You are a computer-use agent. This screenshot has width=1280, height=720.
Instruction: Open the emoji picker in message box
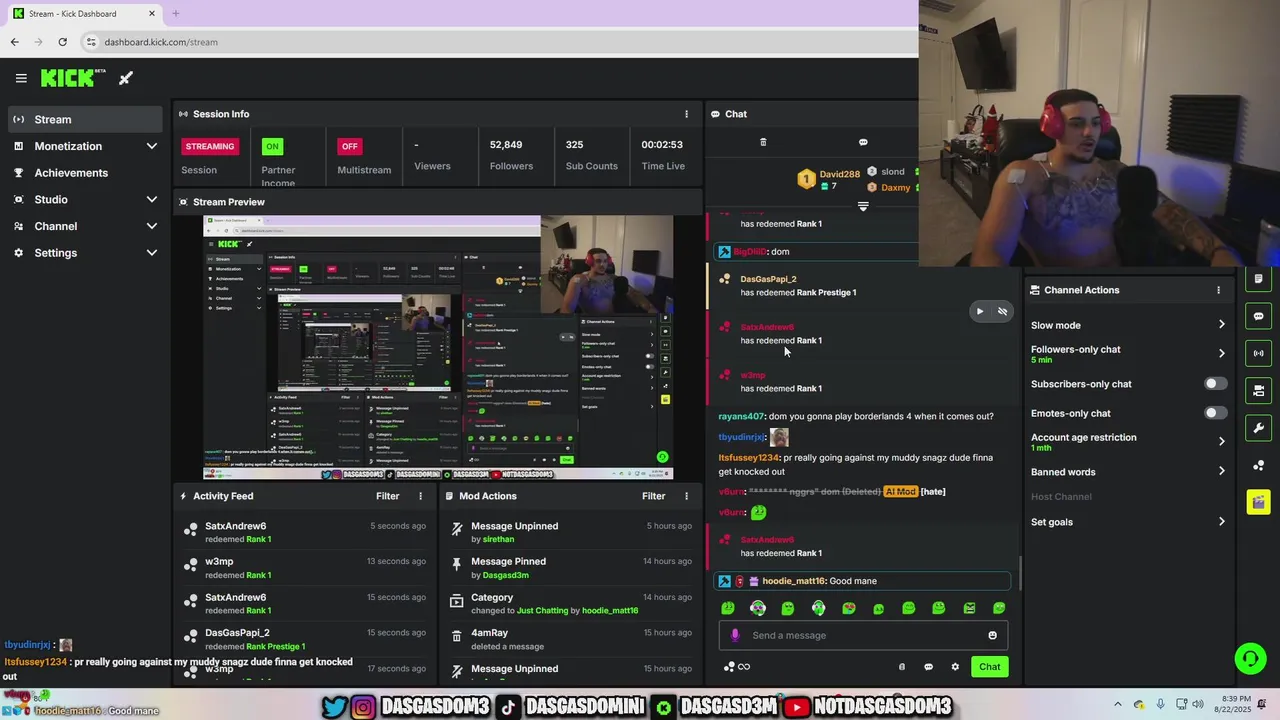(x=992, y=635)
